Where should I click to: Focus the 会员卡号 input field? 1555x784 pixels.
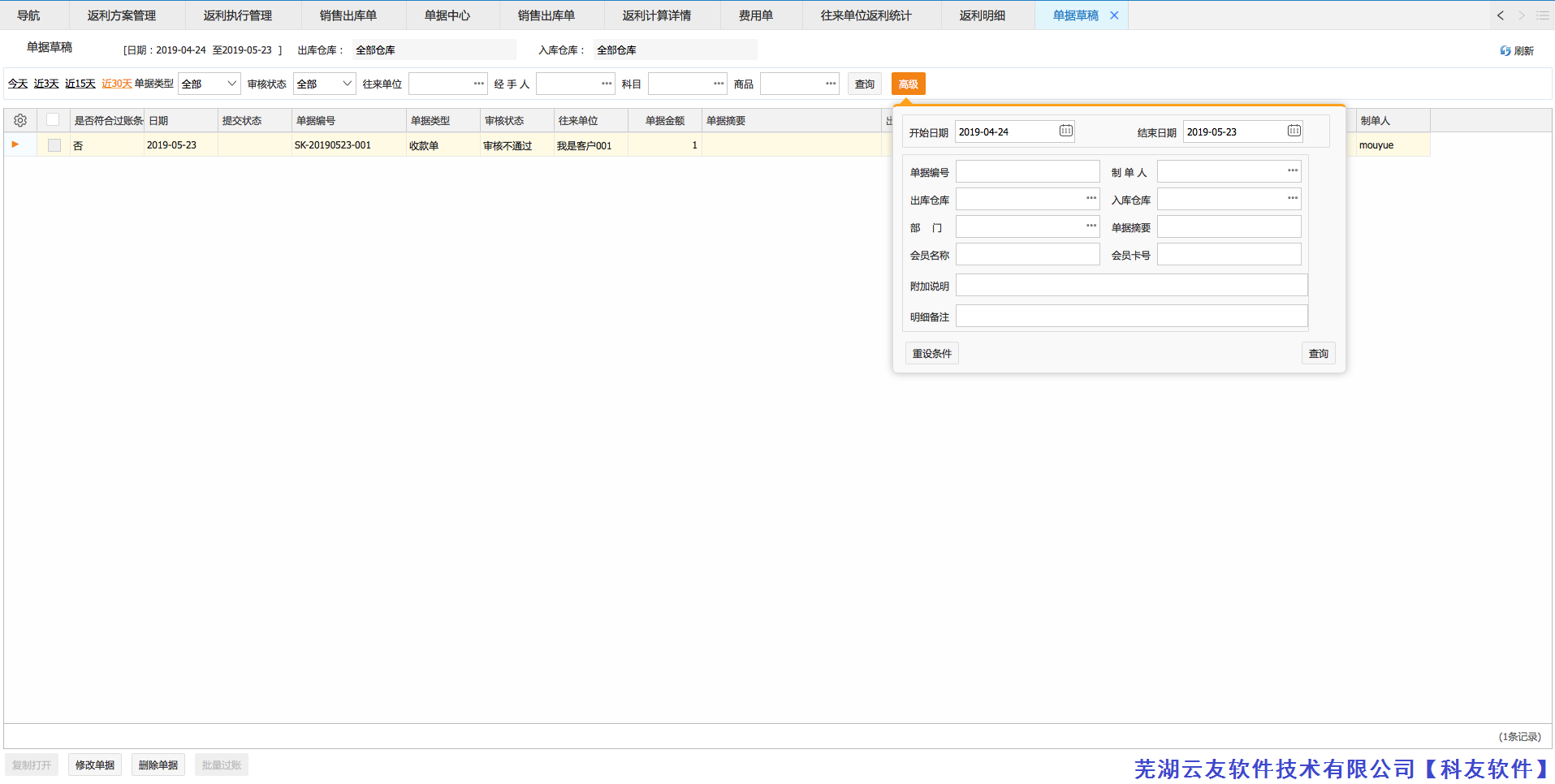pyautogui.click(x=1229, y=254)
